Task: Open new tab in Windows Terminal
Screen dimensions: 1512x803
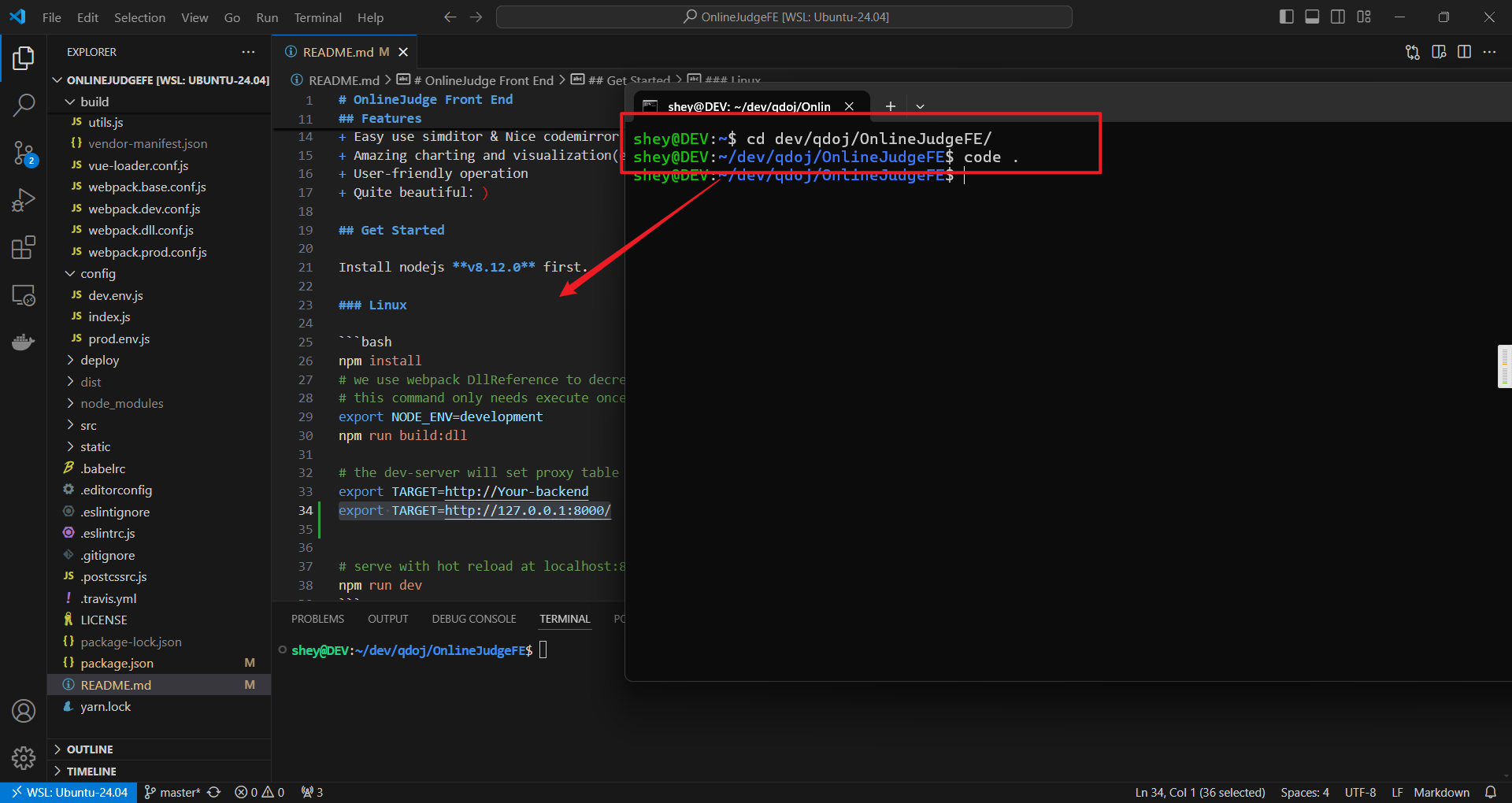Action: (x=890, y=106)
